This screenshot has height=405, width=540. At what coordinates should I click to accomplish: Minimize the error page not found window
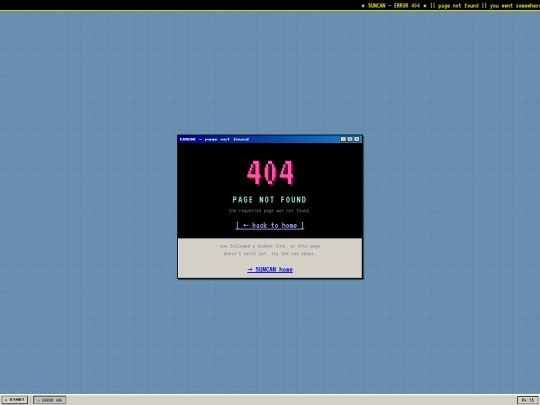point(343,139)
